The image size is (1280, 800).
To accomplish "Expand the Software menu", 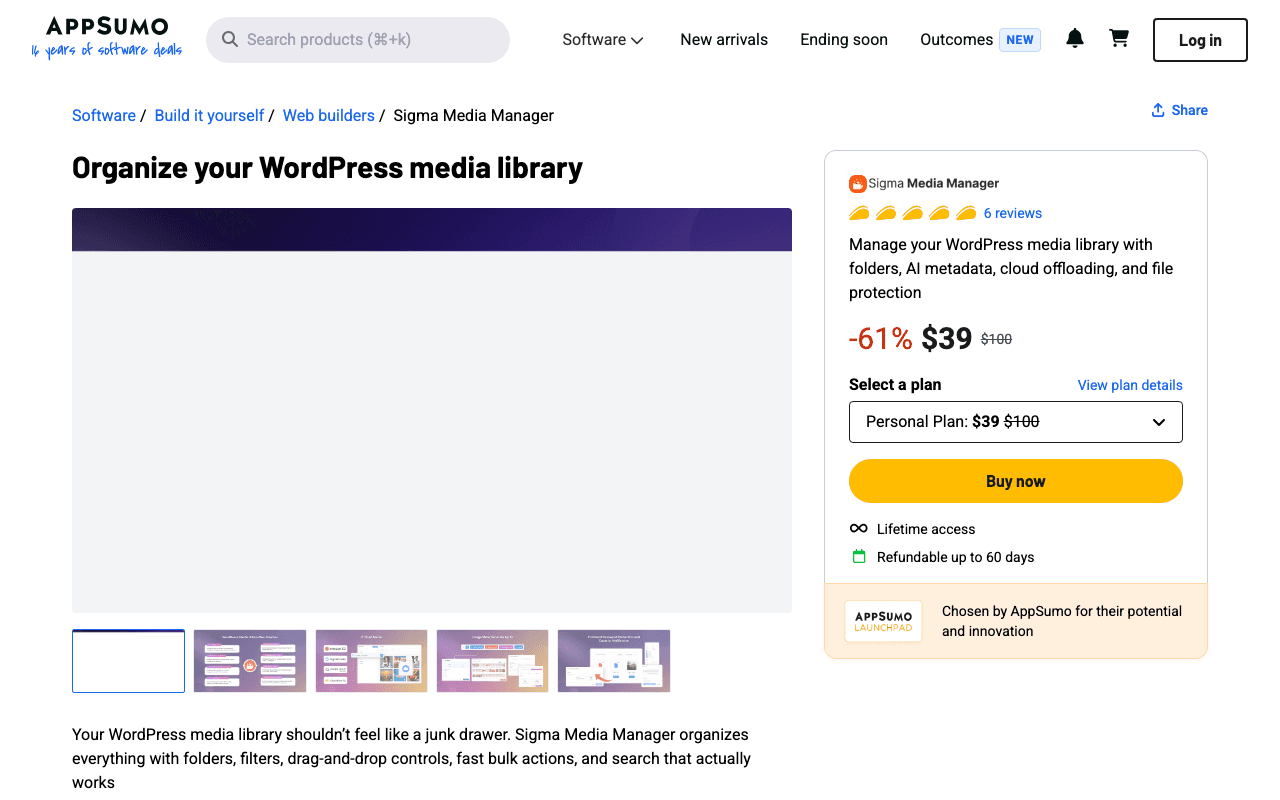I will click(x=603, y=40).
